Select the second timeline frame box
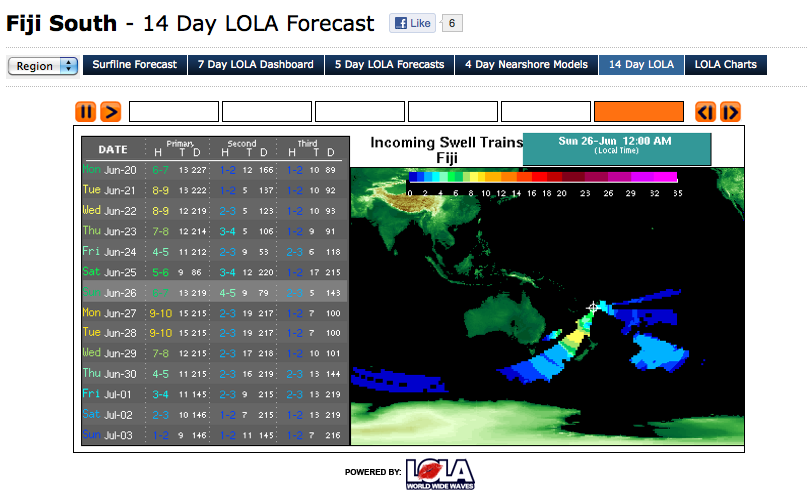The width and height of the screenshot is (807, 500). pyautogui.click(x=267, y=112)
